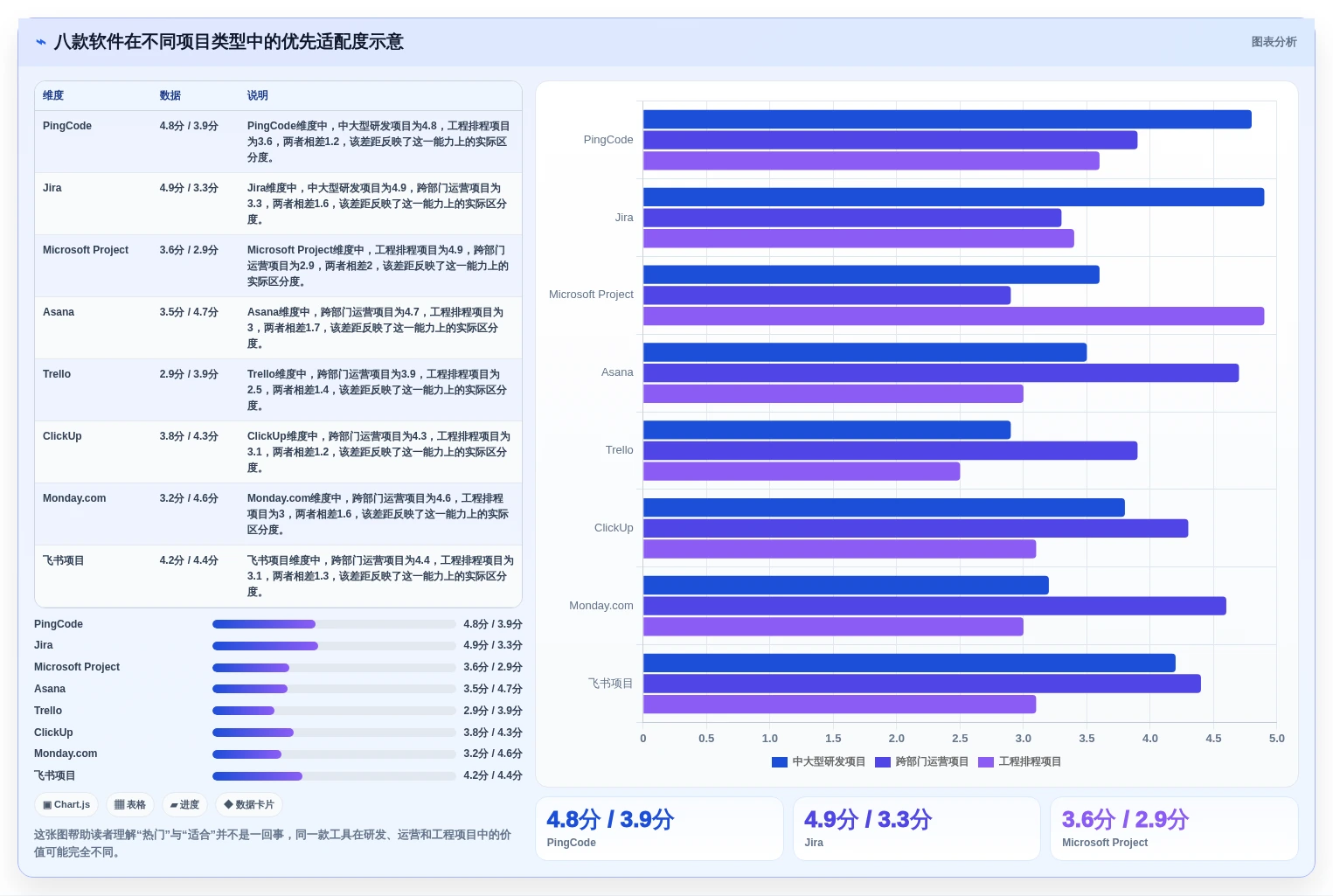Click the PingCode 中大型研发项目 chart bar
This screenshot has height=896, width=1333.
click(948, 120)
